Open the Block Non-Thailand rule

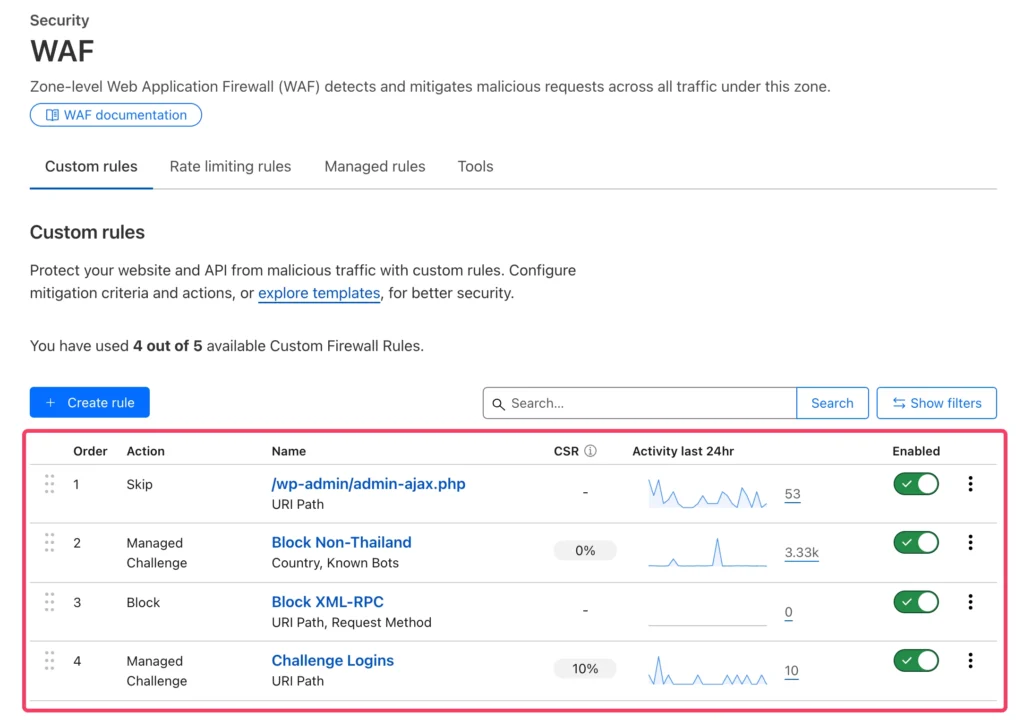pos(342,542)
